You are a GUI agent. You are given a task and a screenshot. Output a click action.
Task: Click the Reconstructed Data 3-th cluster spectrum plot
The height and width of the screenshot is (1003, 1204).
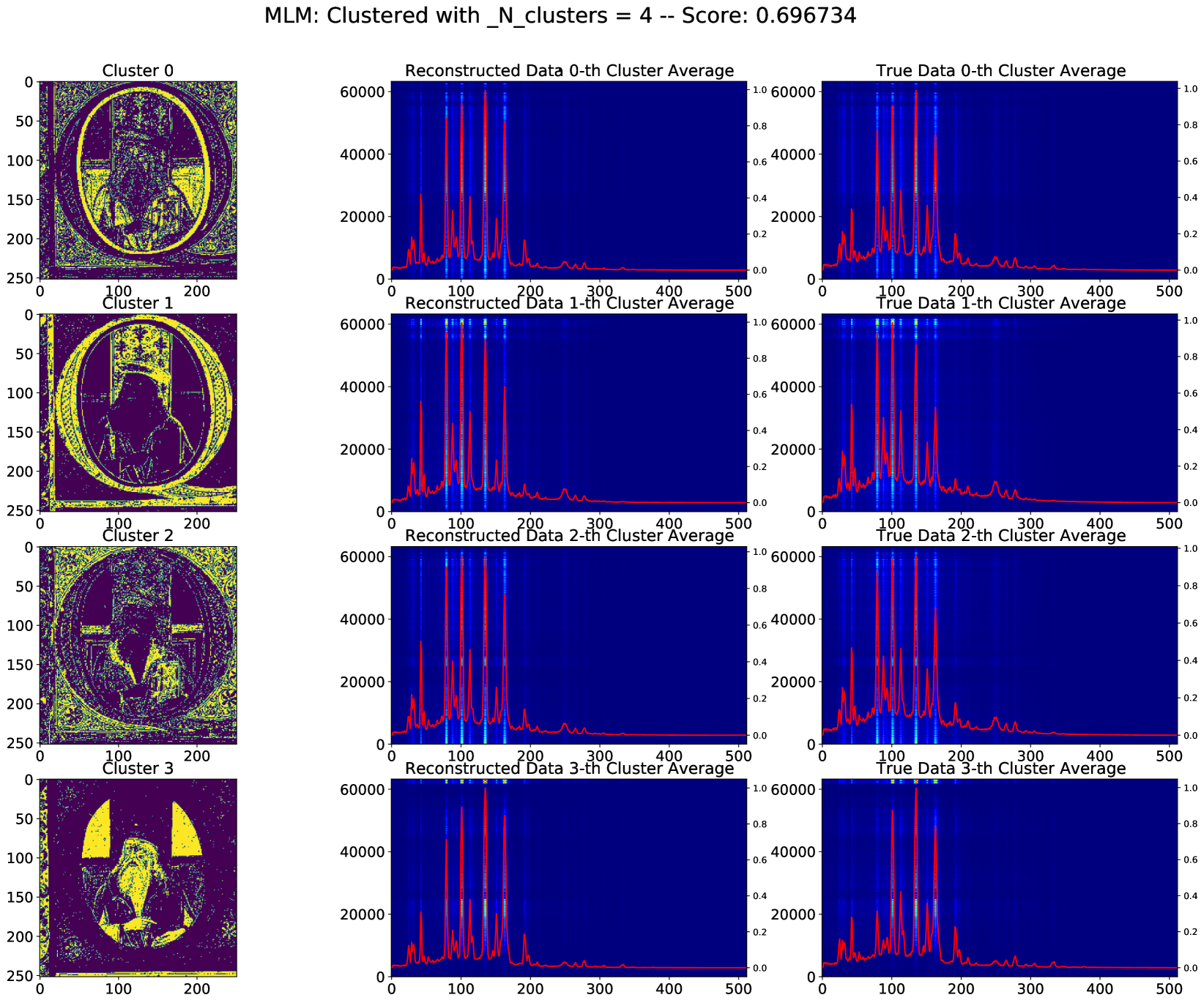point(569,878)
